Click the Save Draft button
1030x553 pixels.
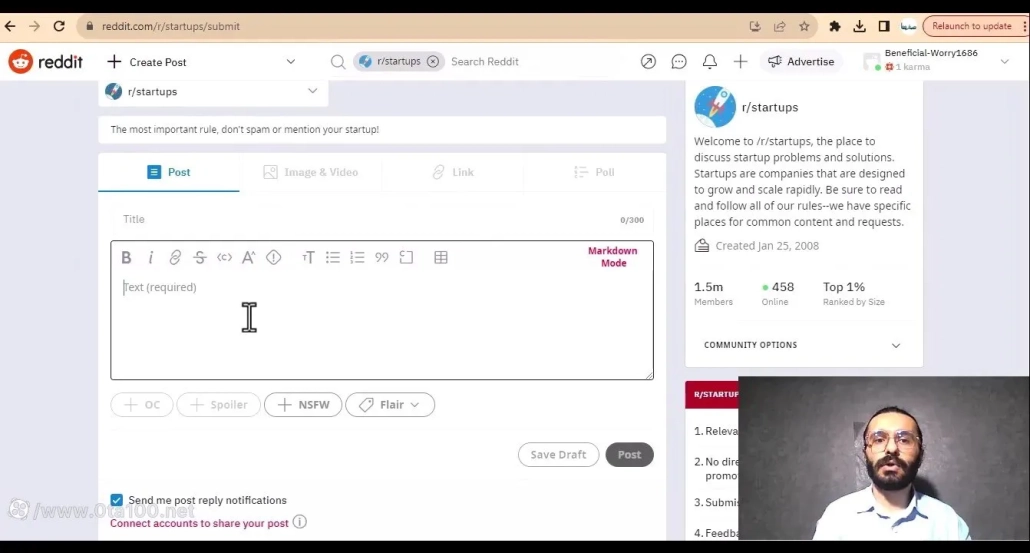pyautogui.click(x=558, y=455)
